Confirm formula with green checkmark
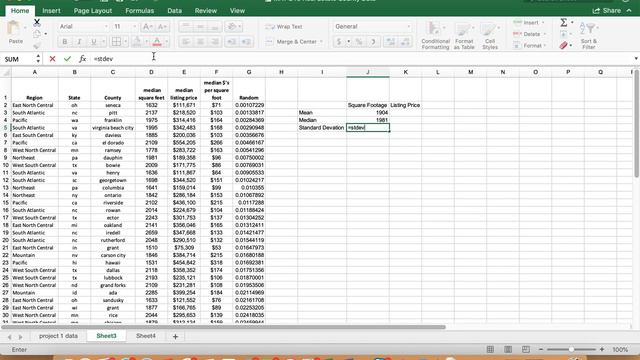This screenshot has height=360, width=640. pos(67,59)
